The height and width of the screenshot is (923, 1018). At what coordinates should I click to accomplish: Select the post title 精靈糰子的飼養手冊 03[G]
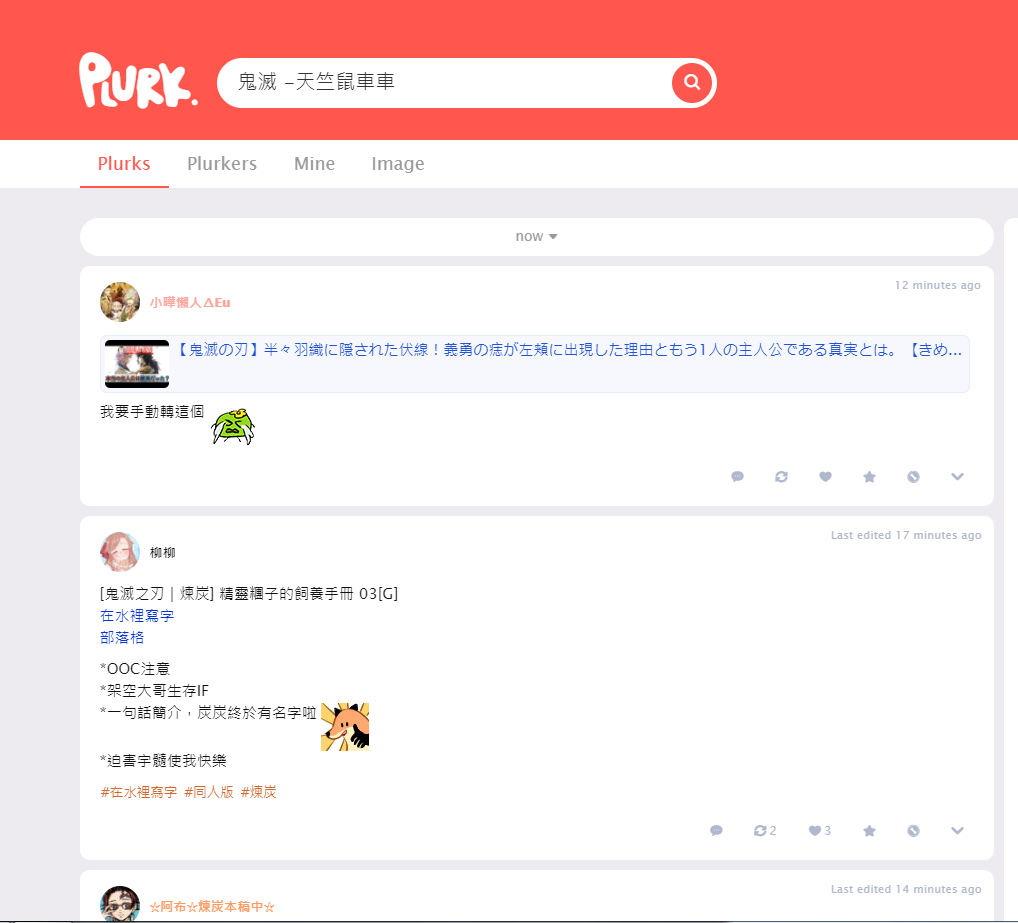pos(308,593)
